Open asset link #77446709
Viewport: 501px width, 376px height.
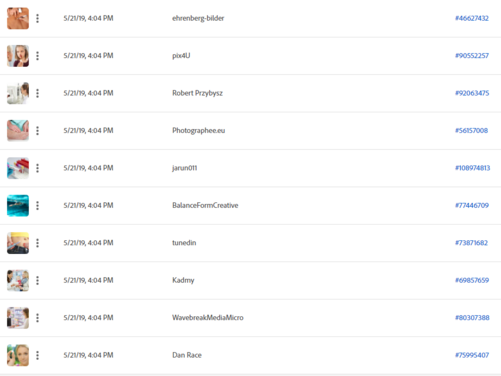point(472,205)
